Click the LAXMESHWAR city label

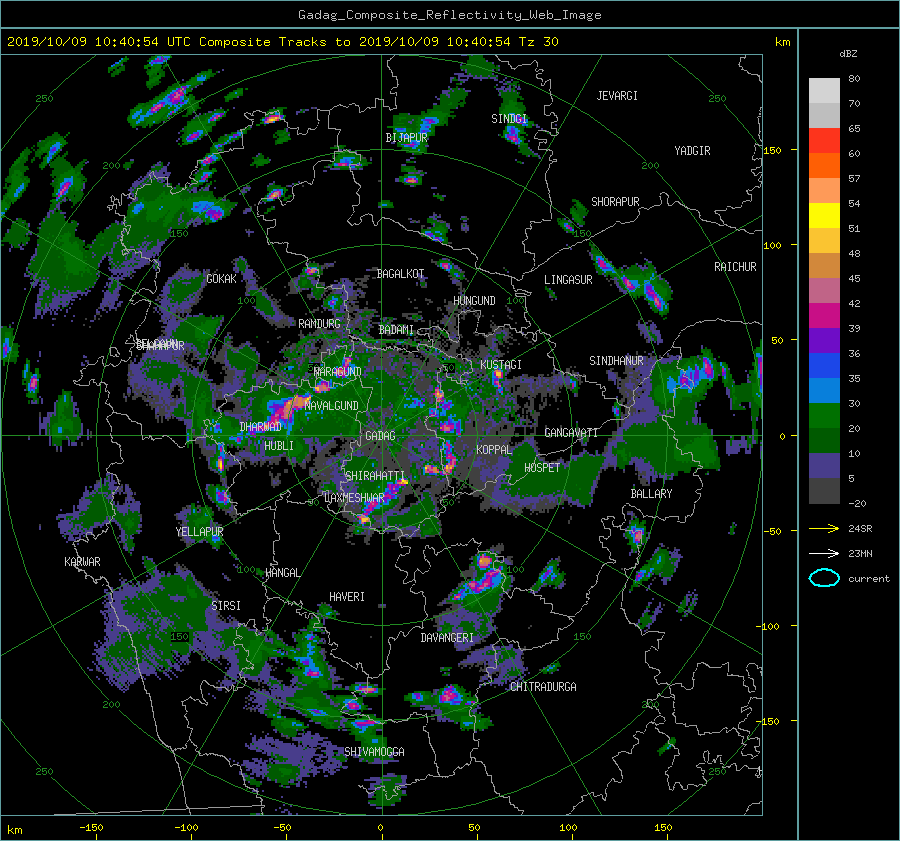coord(354,498)
